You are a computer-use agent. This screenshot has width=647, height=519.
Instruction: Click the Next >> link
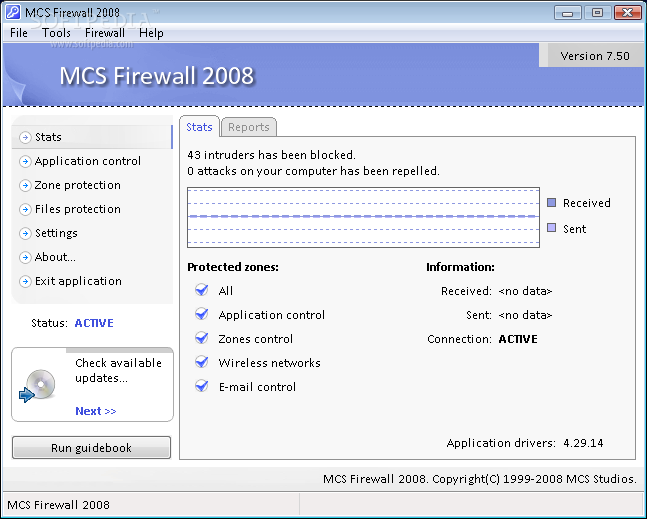coord(96,411)
